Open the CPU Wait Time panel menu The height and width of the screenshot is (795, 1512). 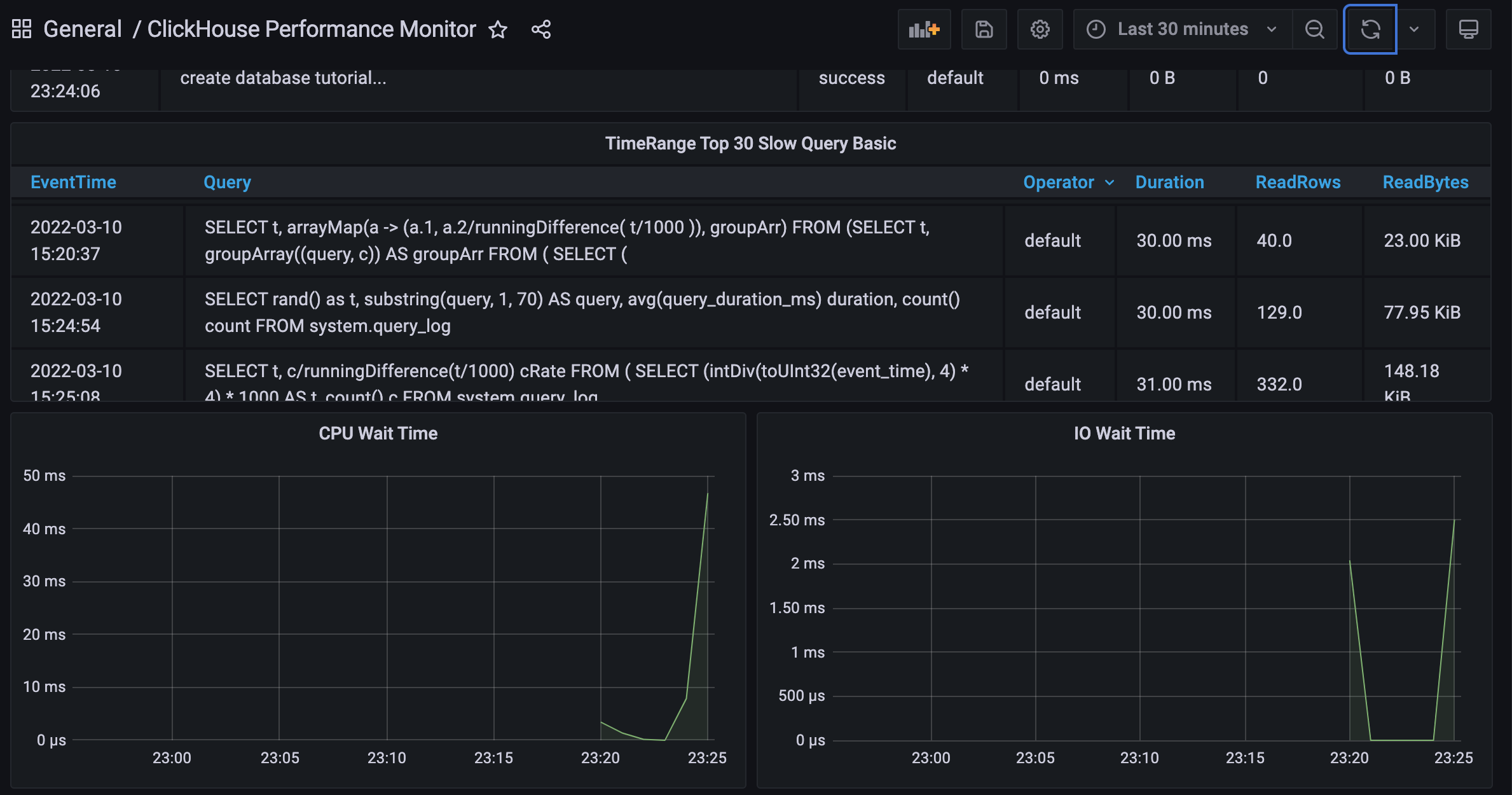[378, 433]
